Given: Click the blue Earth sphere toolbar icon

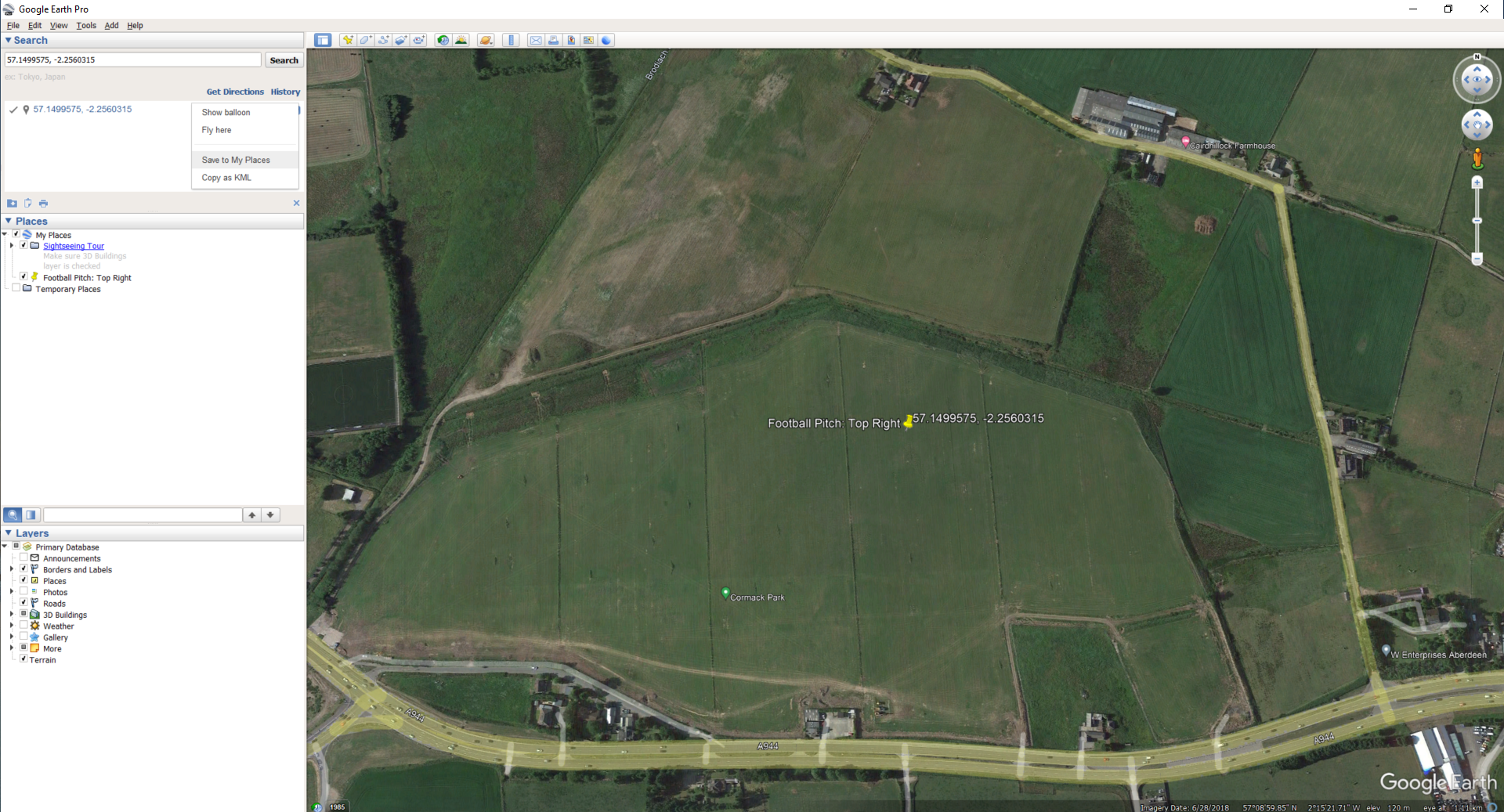Looking at the screenshot, I should click(x=606, y=40).
